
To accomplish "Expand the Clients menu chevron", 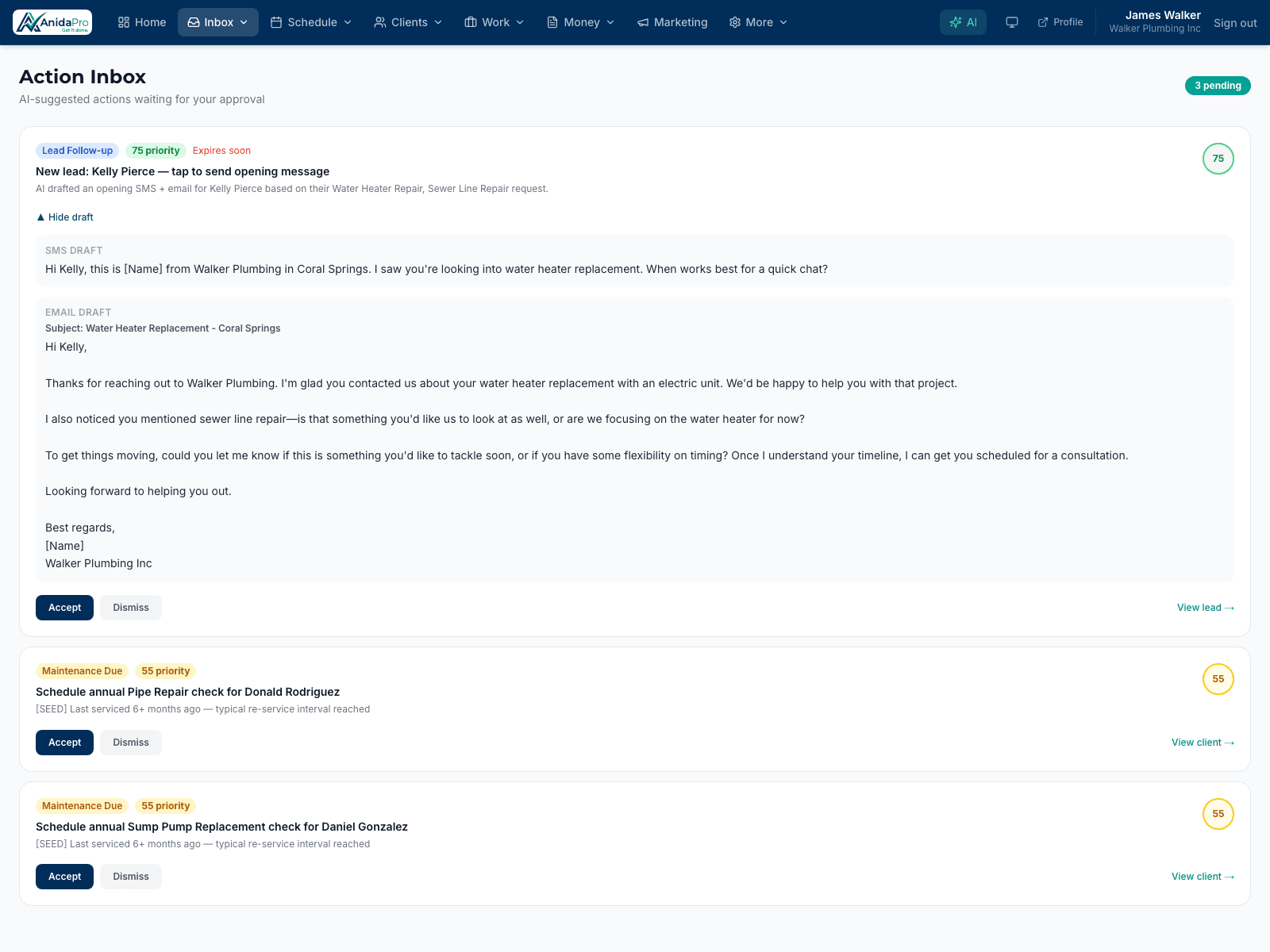I will coord(438,22).
